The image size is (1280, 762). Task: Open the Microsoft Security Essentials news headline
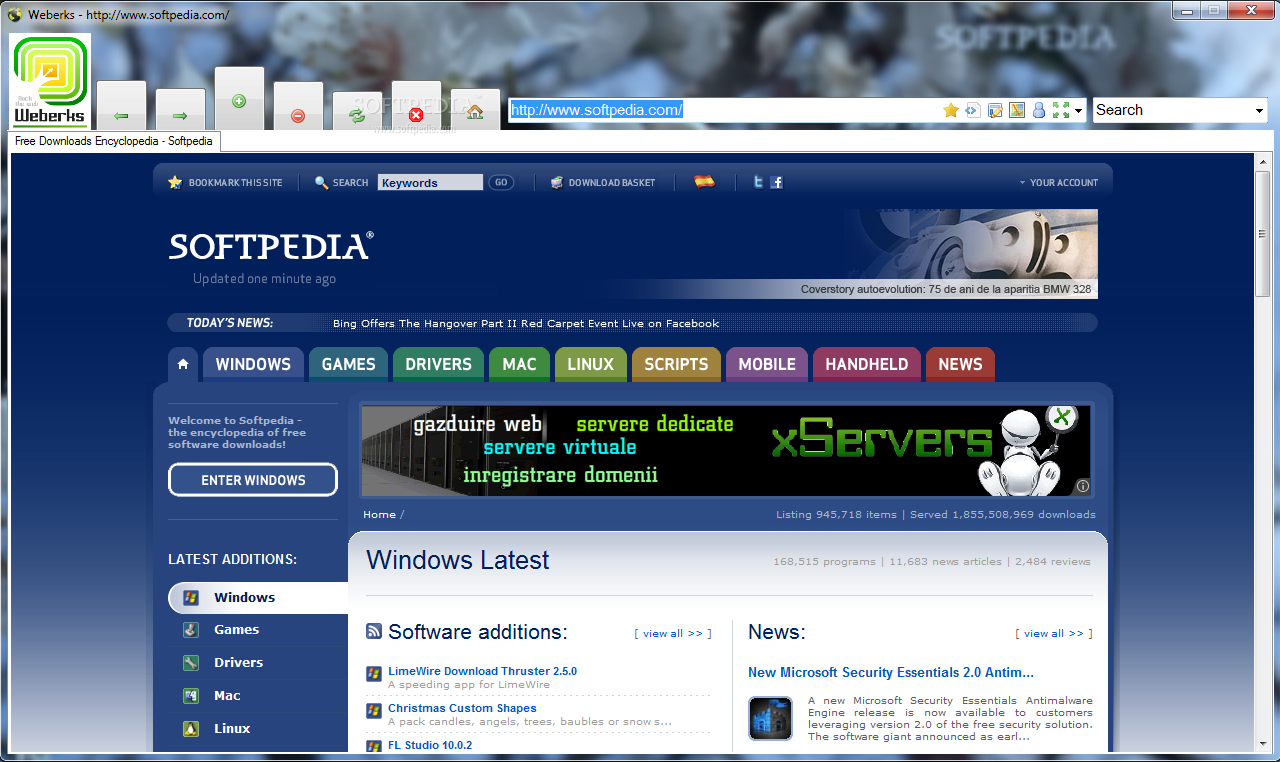tap(891, 672)
